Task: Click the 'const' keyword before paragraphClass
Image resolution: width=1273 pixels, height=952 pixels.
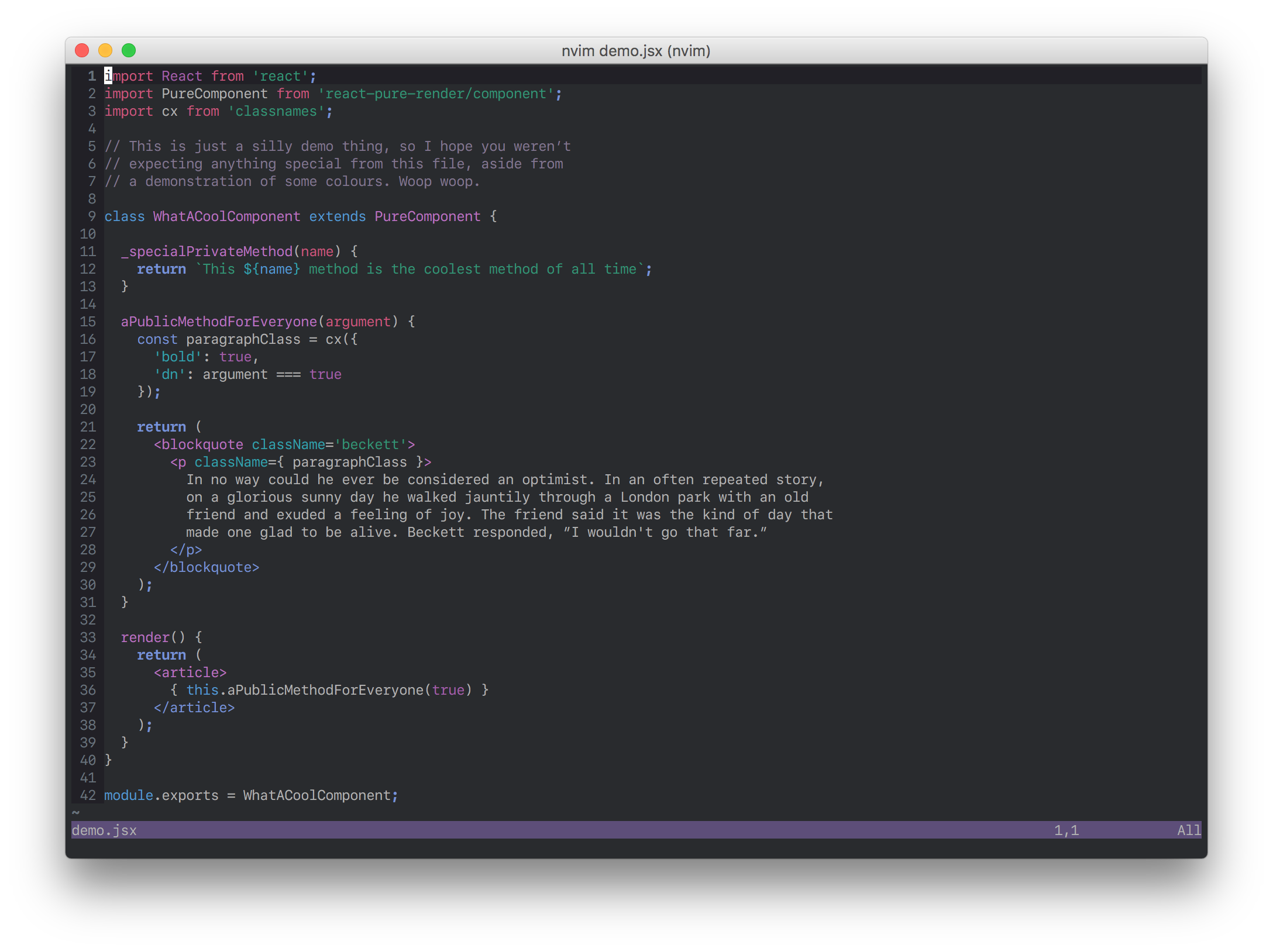Action: [x=157, y=339]
